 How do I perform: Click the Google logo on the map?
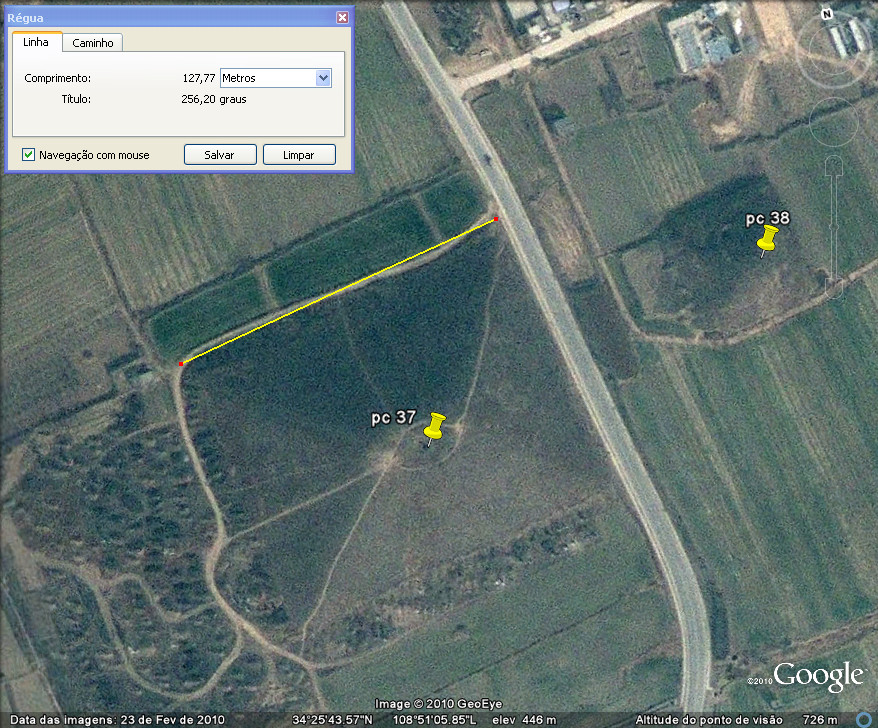[x=818, y=676]
